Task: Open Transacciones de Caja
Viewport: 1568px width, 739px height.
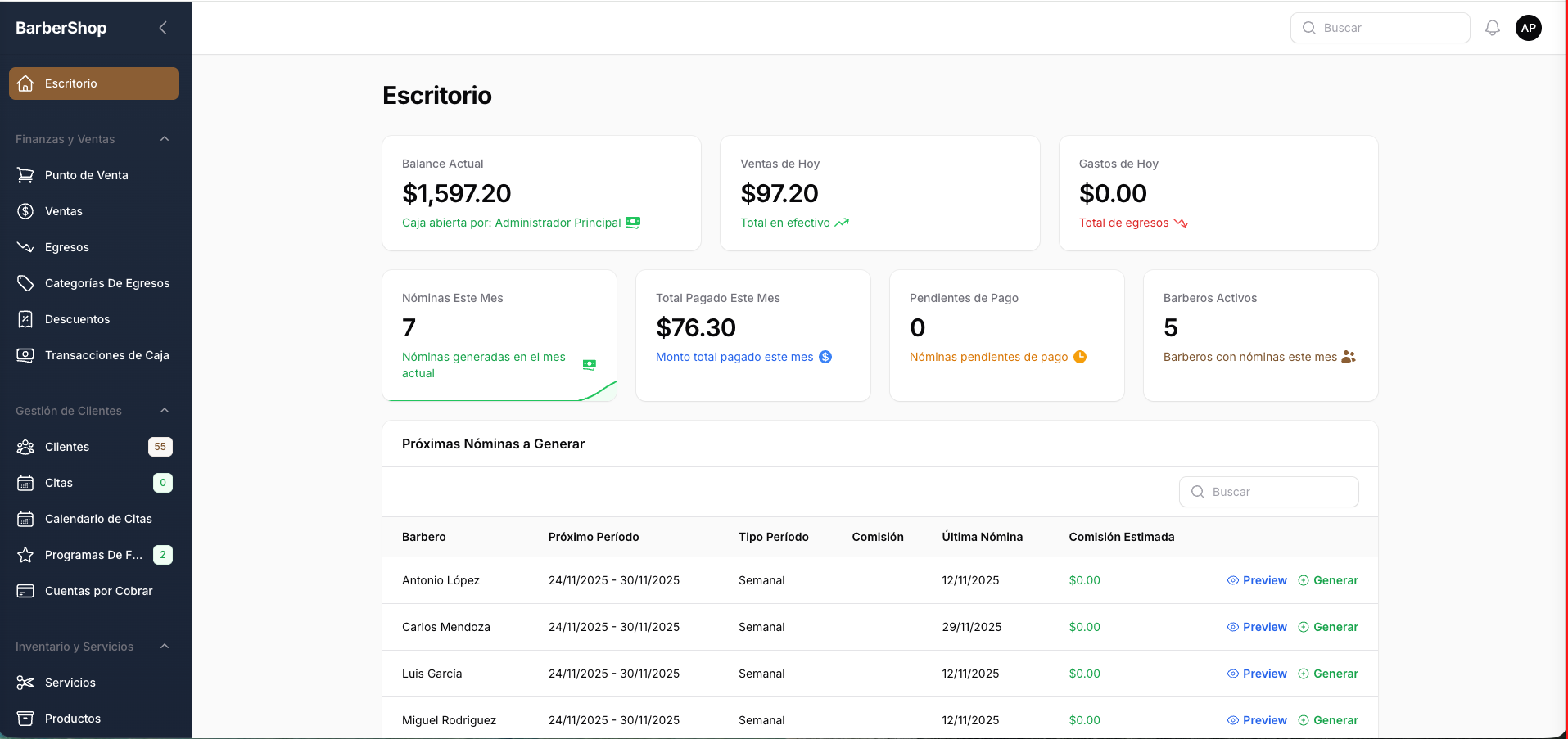Action: click(94, 355)
